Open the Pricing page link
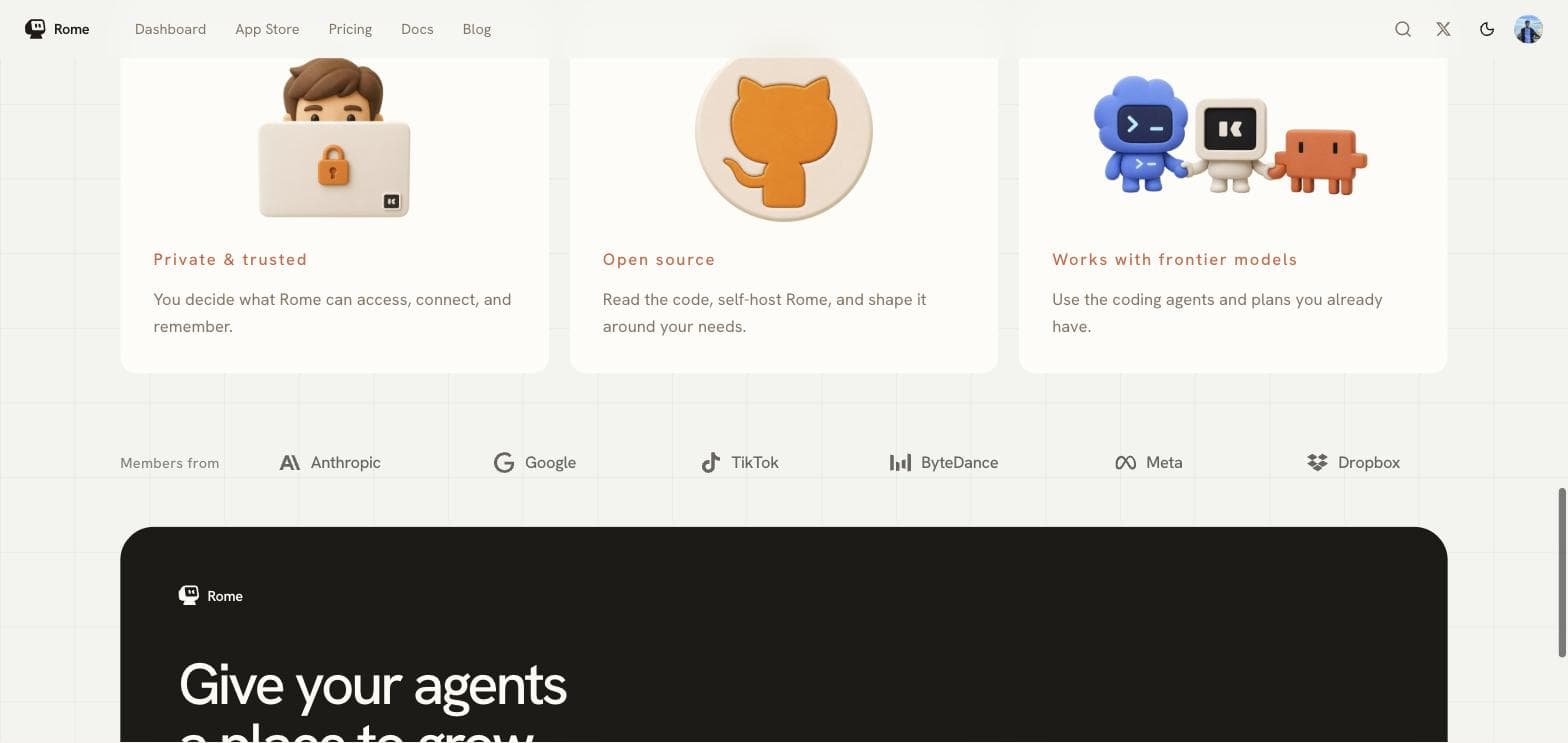Screen dimensions: 1568x743 coord(350,29)
